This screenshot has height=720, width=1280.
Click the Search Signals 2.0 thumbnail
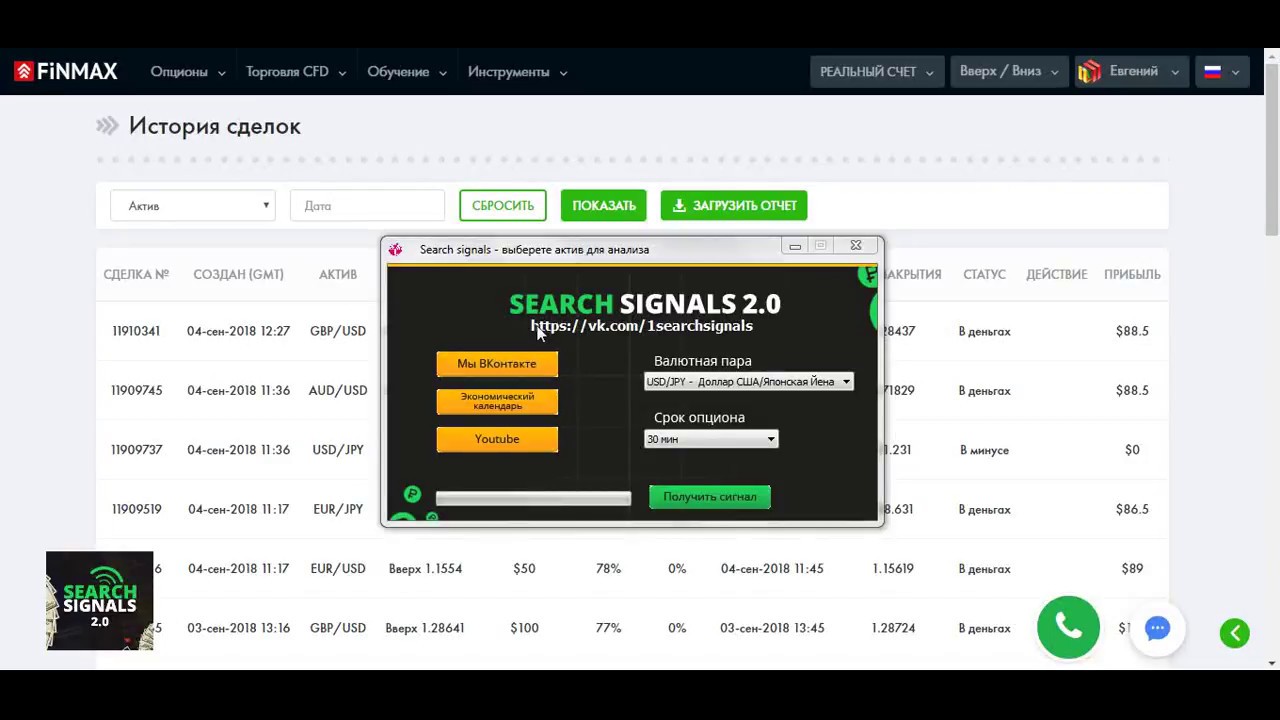tap(100, 601)
